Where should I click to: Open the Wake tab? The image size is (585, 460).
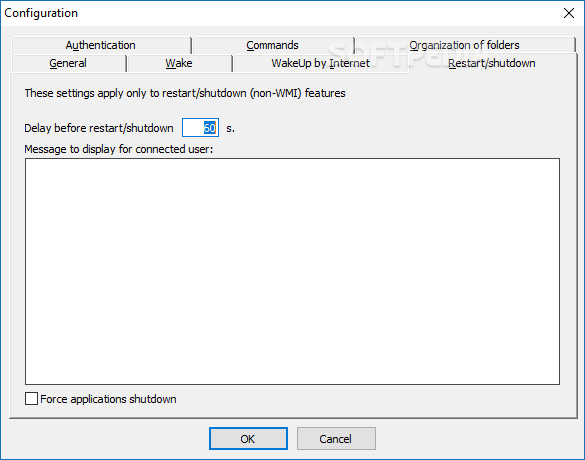(179, 63)
